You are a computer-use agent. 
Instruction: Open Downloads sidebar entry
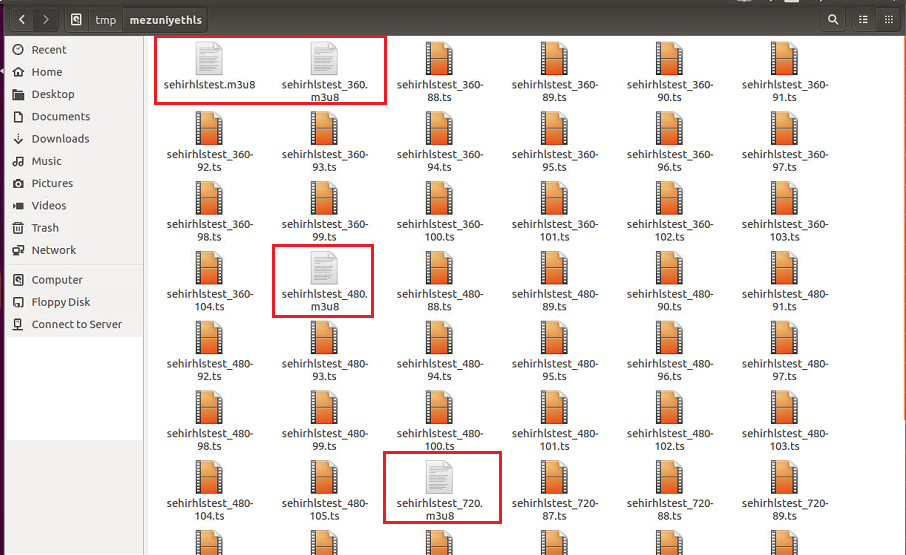click(74, 139)
